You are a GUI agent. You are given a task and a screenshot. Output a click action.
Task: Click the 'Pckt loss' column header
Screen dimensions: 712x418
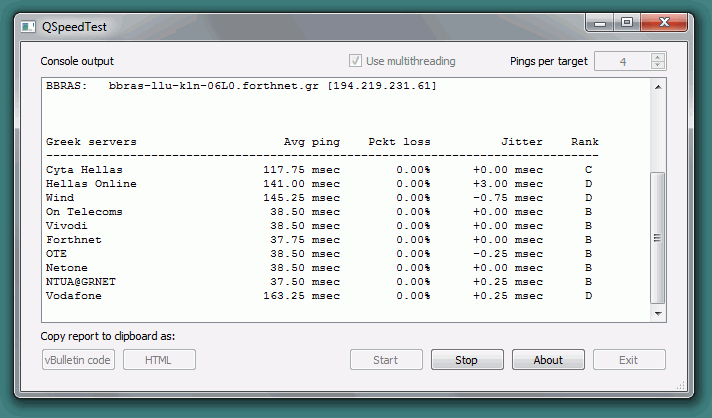[x=399, y=142]
